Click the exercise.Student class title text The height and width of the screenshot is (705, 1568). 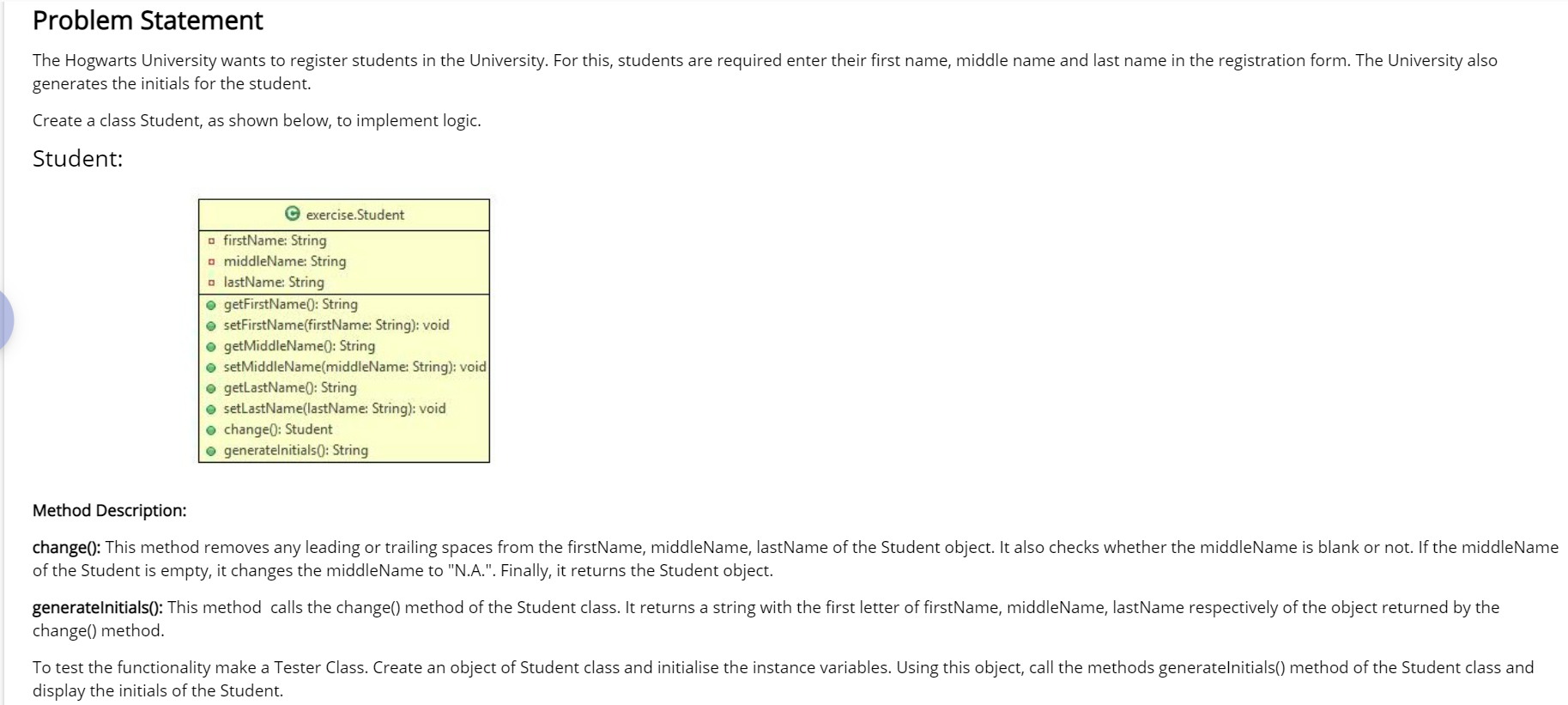point(355,215)
